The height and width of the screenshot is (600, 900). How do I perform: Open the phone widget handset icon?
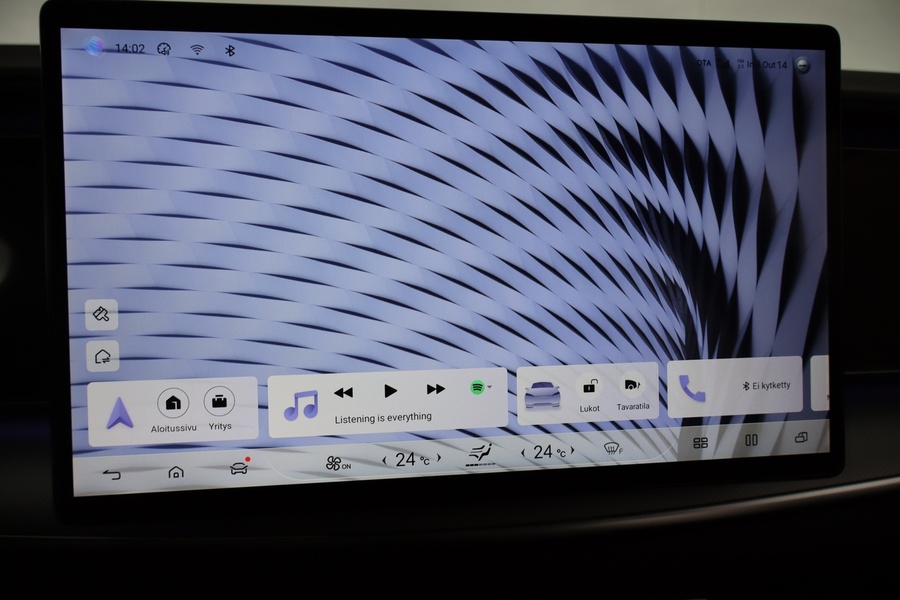point(692,388)
